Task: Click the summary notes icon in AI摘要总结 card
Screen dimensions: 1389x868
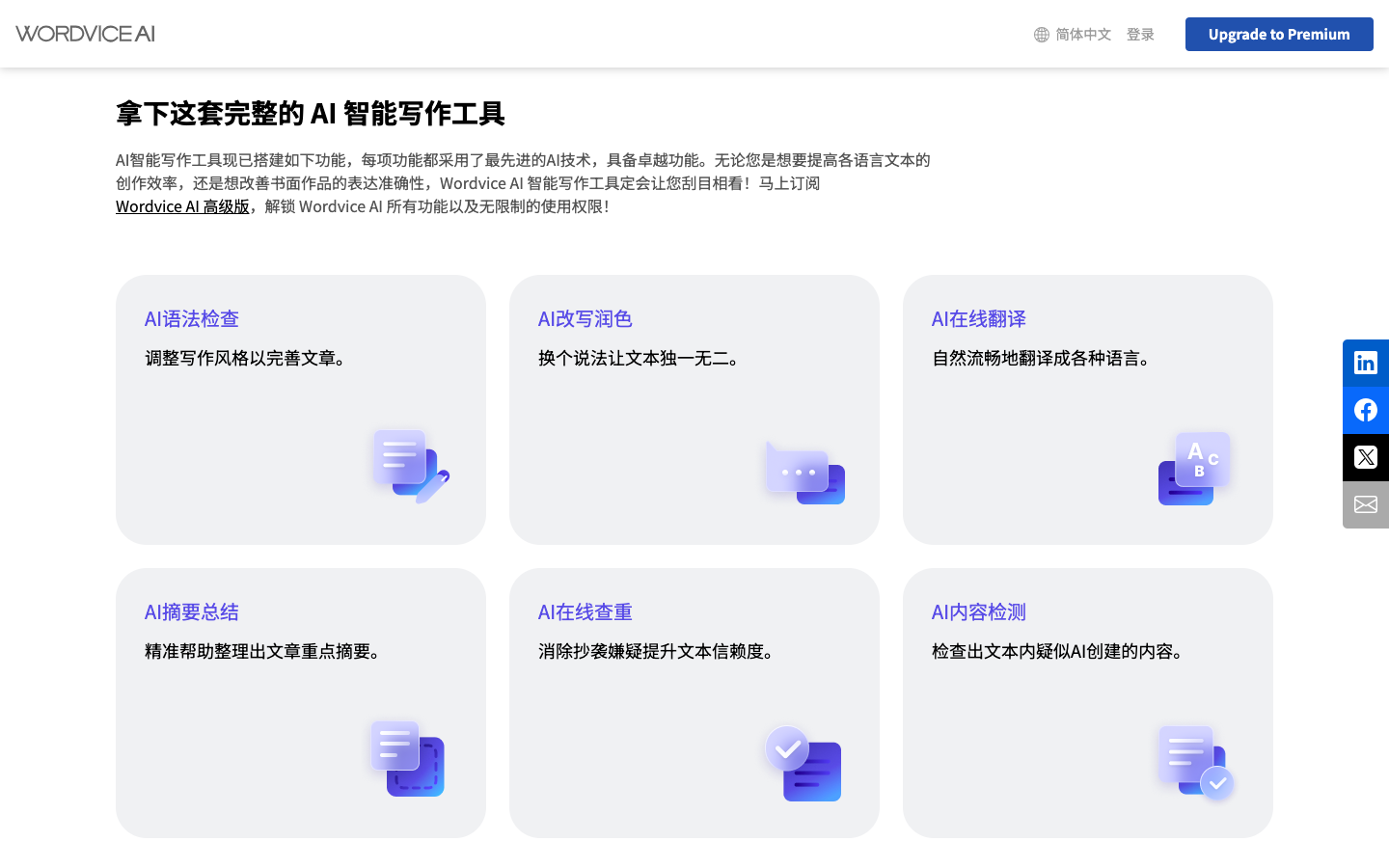Action: pos(408,758)
